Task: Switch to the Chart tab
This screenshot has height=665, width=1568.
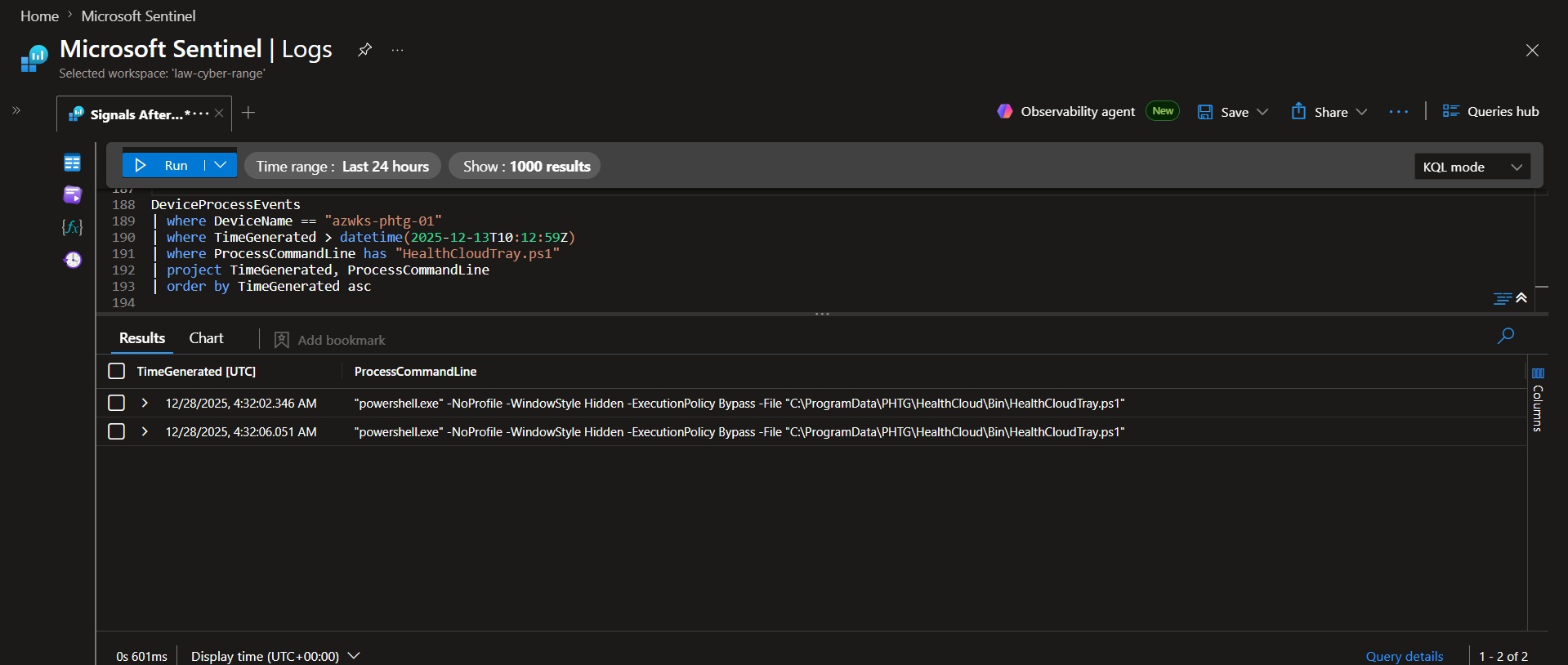Action: tap(206, 338)
